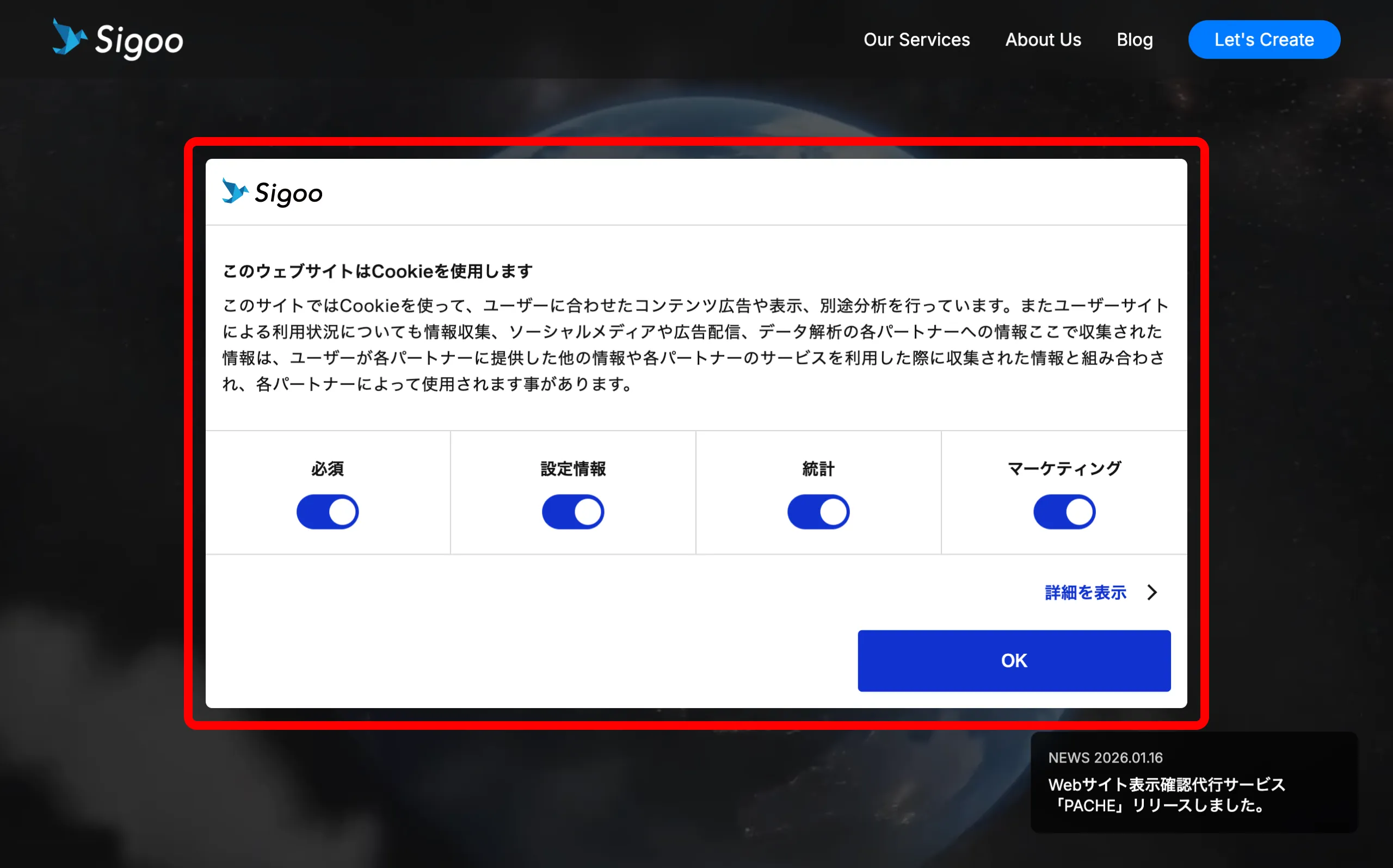
Task: Open the PACHE release news card
Action: (x=1194, y=782)
